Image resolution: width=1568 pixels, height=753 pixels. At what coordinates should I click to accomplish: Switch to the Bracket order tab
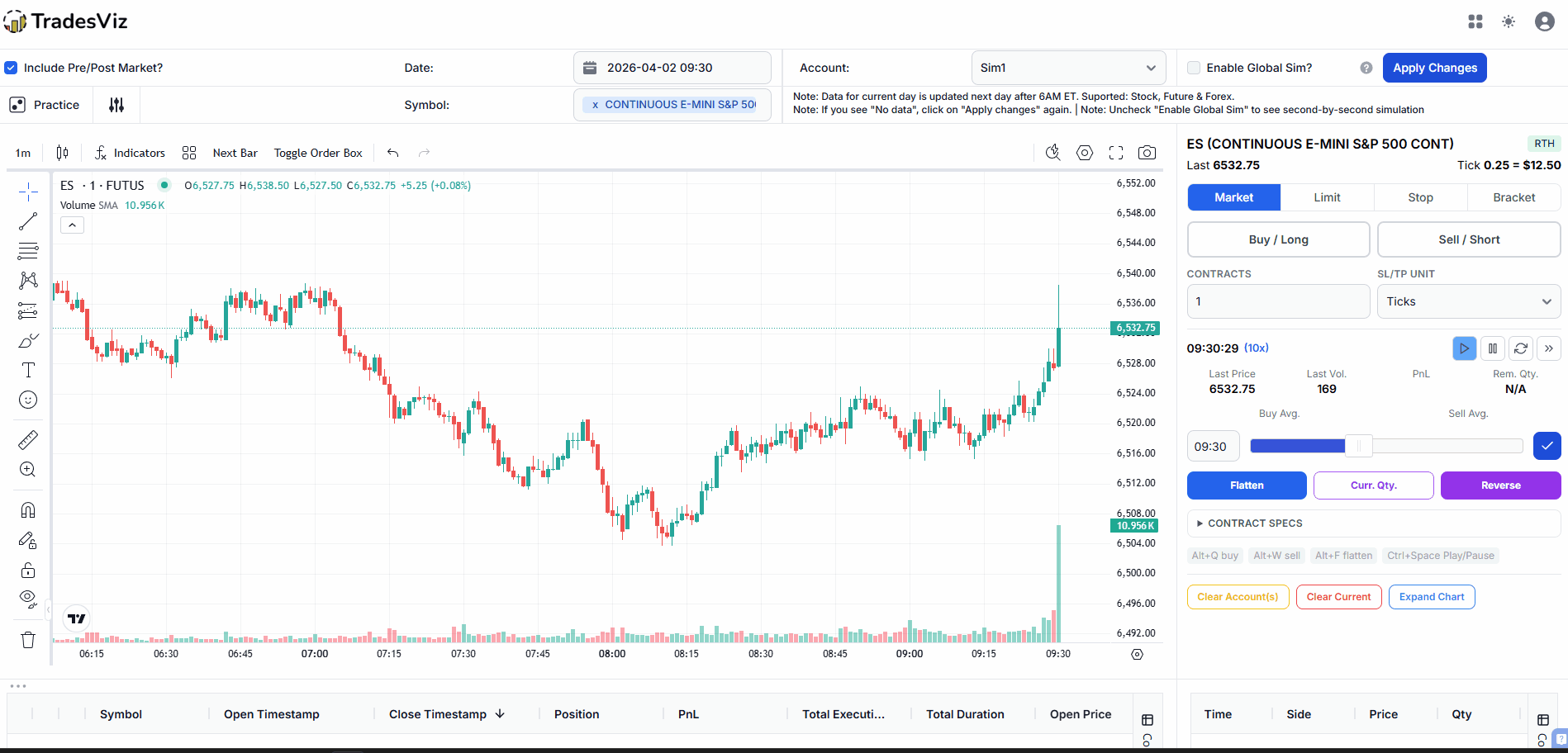[1513, 197]
